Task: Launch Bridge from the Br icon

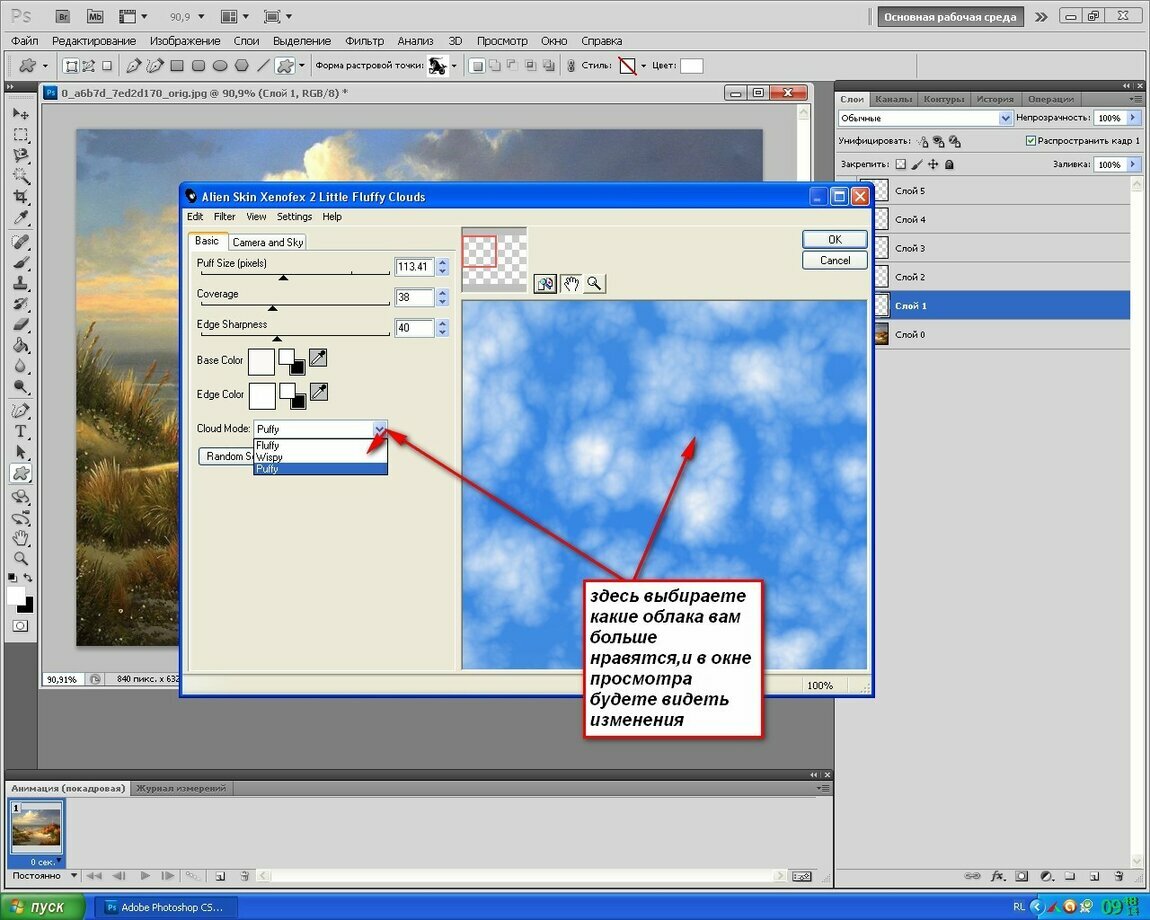Action: click(64, 16)
